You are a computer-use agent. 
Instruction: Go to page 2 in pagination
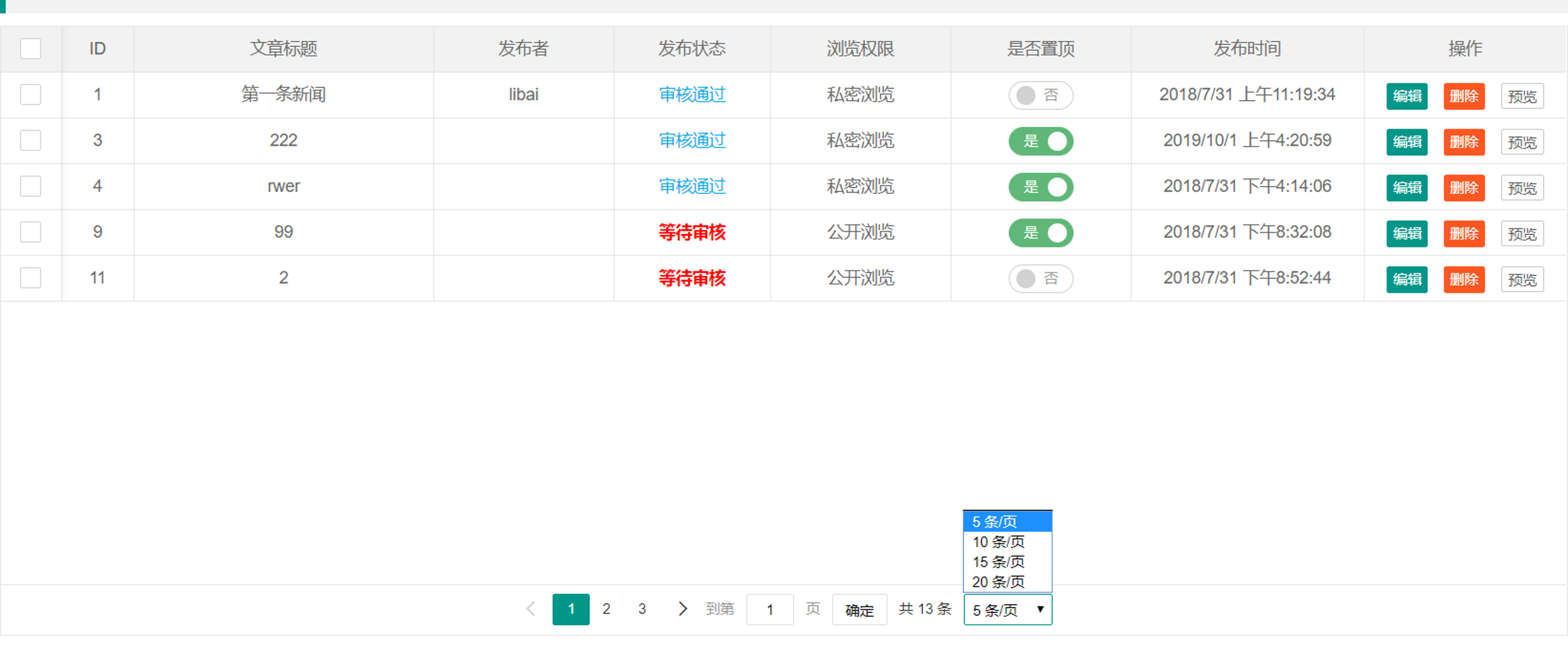click(x=606, y=609)
